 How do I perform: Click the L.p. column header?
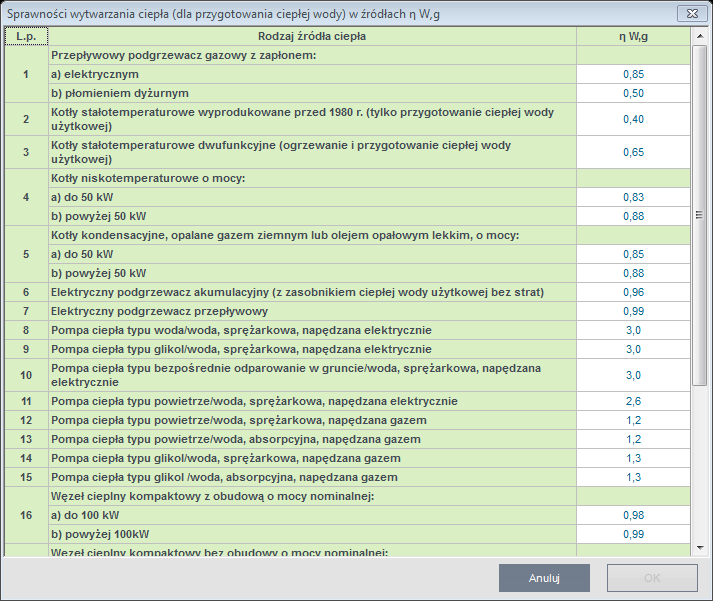click(x=26, y=36)
